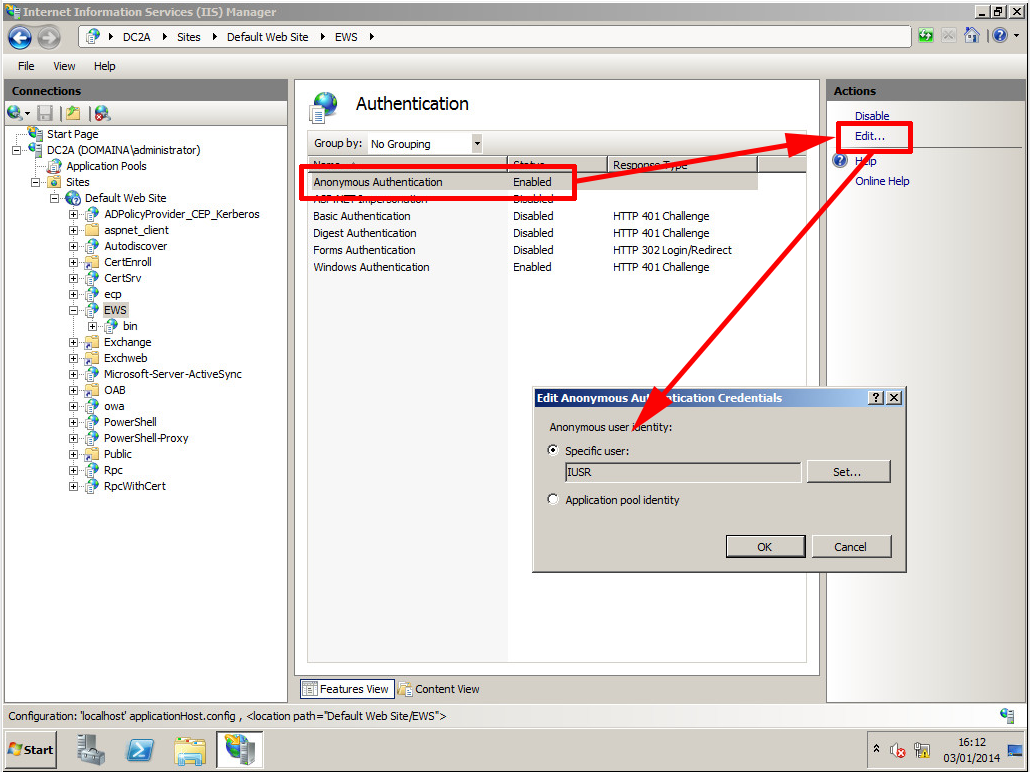The height and width of the screenshot is (772, 1030).
Task: Go back with the blue Back arrow
Action: pyautogui.click(x=20, y=37)
